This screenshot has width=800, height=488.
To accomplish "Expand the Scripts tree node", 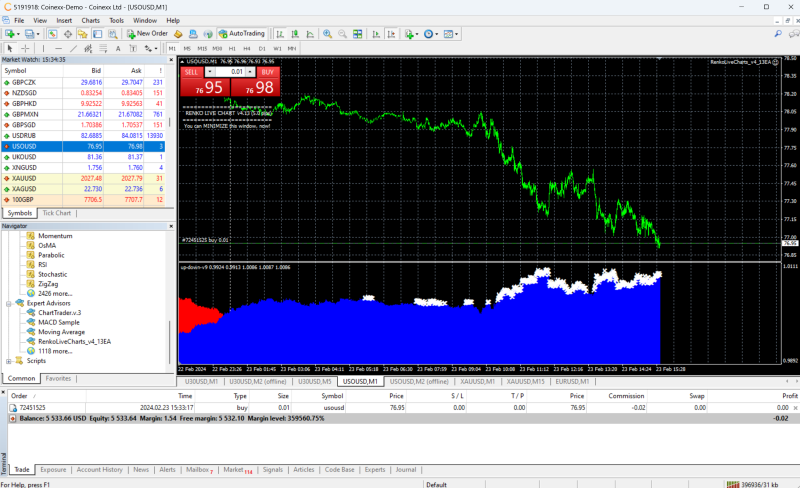I will pos(9,360).
